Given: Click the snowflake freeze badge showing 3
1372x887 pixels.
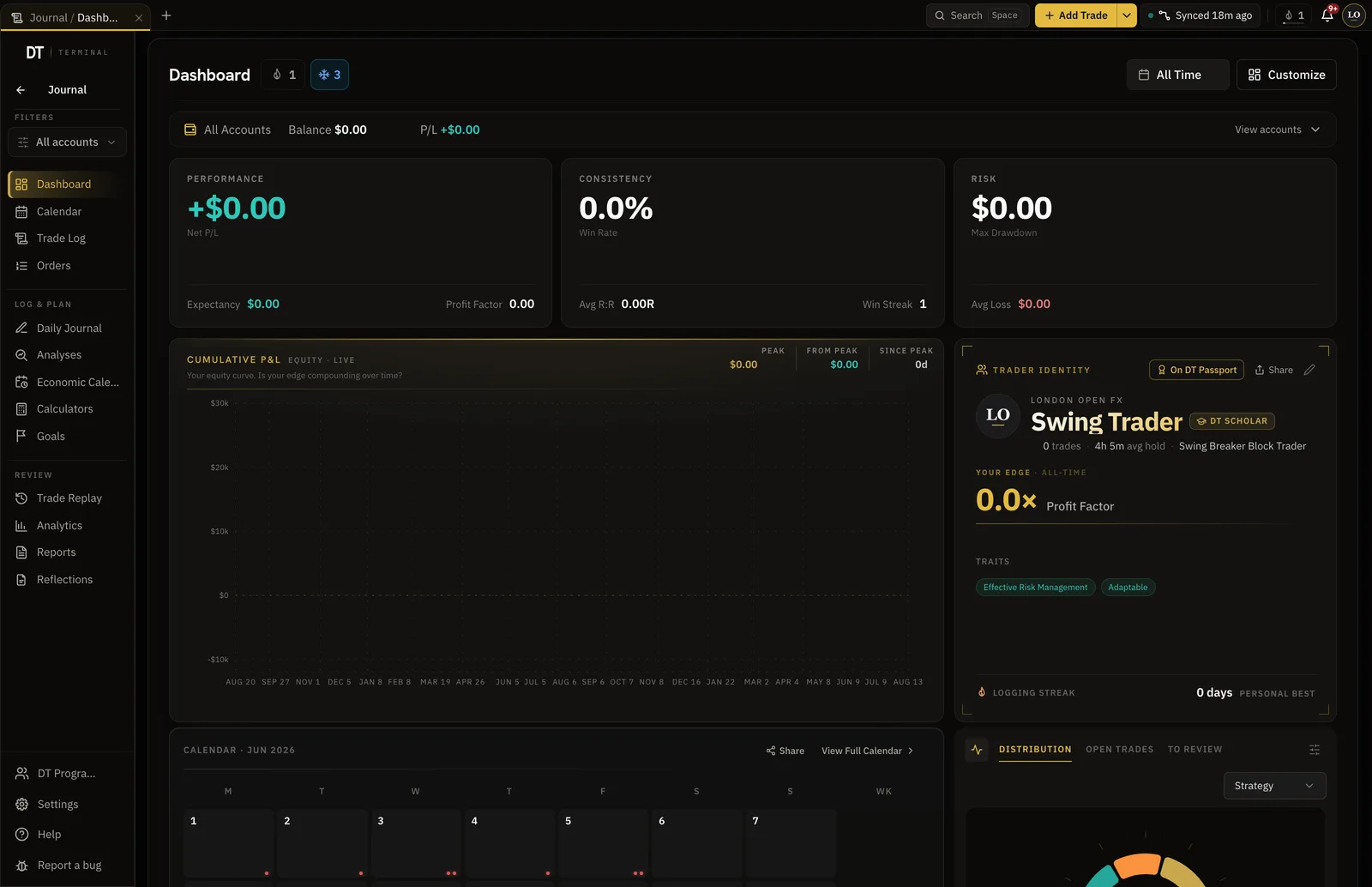Looking at the screenshot, I should [329, 75].
